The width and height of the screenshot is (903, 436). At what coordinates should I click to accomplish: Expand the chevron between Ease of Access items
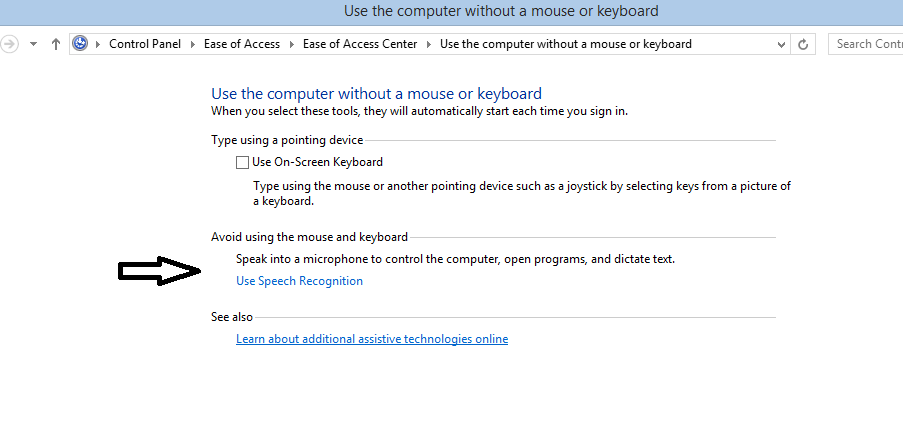[x=293, y=44]
